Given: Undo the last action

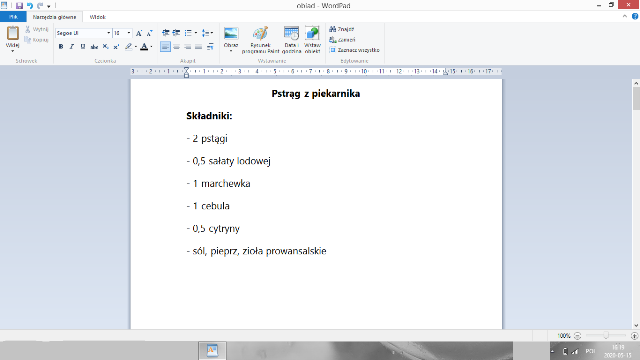Looking at the screenshot, I should 30,6.
